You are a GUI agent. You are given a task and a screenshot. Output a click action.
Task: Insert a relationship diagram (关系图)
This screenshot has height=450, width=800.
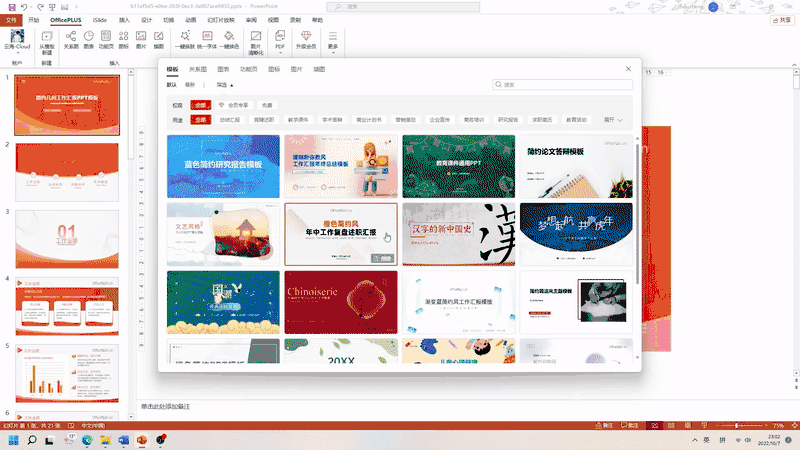(x=71, y=40)
